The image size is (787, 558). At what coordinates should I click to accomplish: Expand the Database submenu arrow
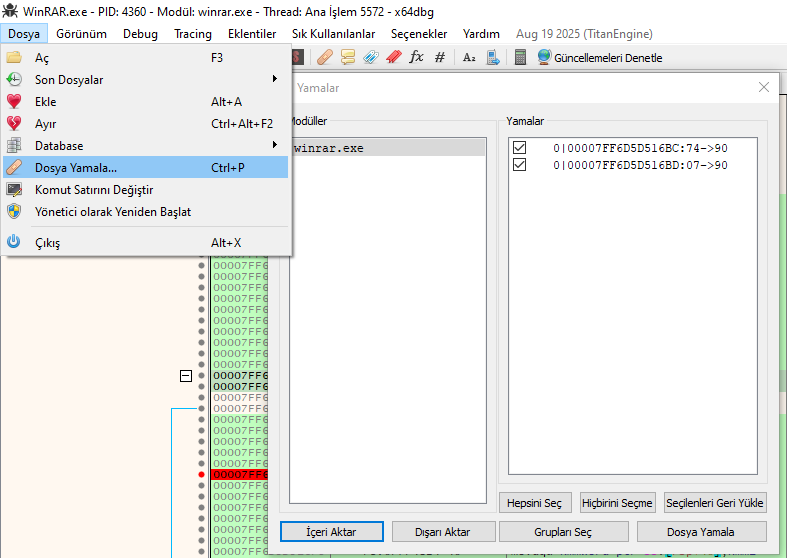(275, 145)
